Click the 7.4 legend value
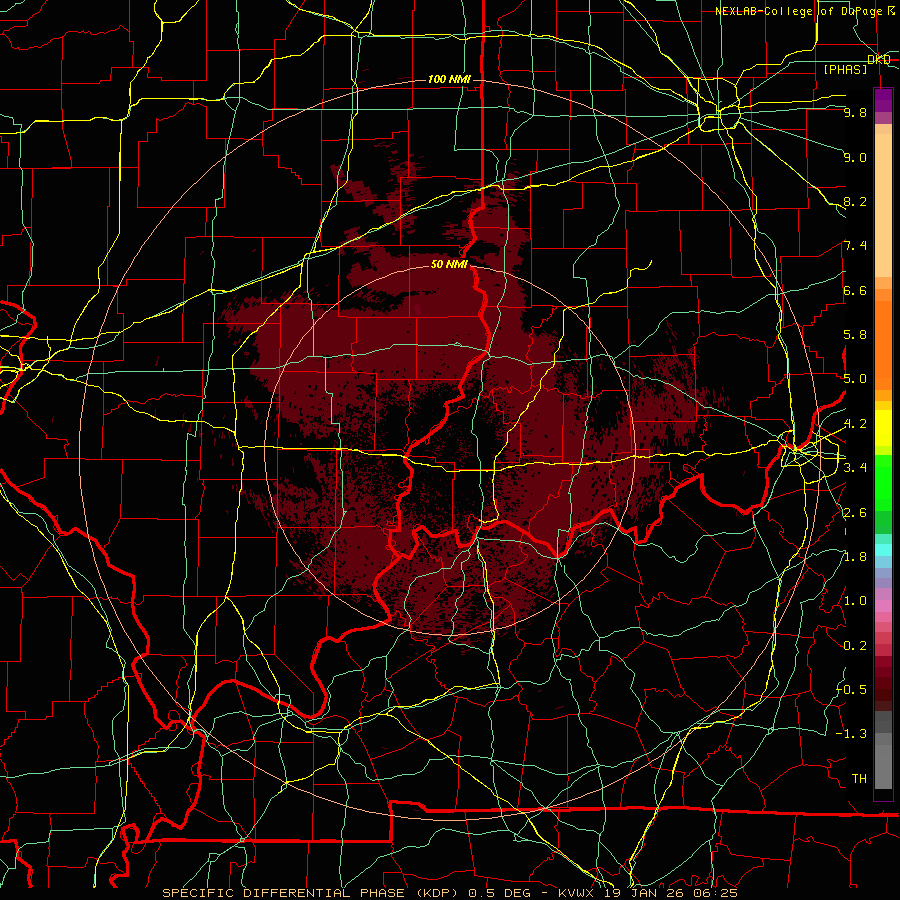Image resolution: width=900 pixels, height=900 pixels. tap(855, 246)
